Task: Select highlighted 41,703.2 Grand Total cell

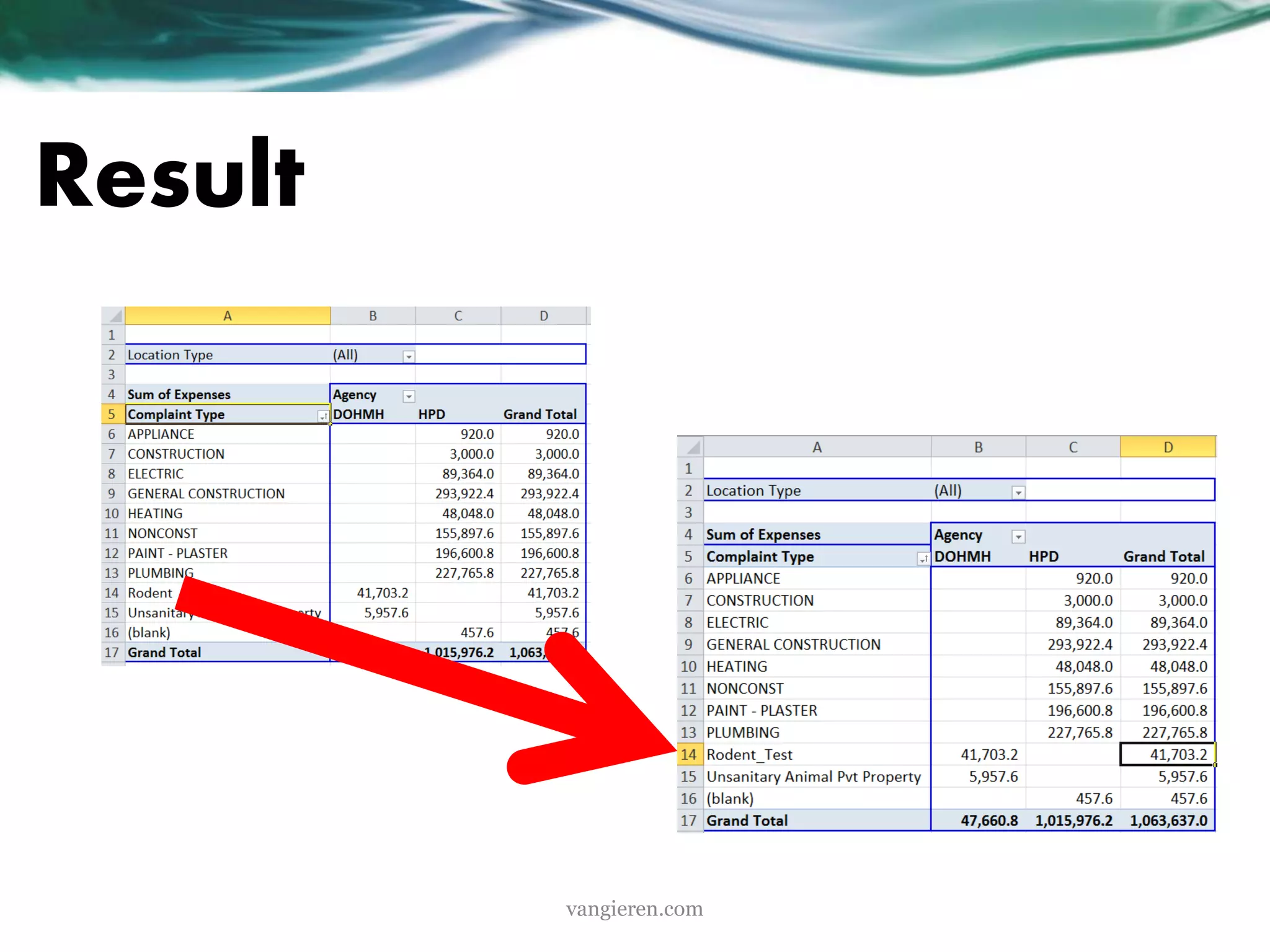Action: (x=1167, y=754)
